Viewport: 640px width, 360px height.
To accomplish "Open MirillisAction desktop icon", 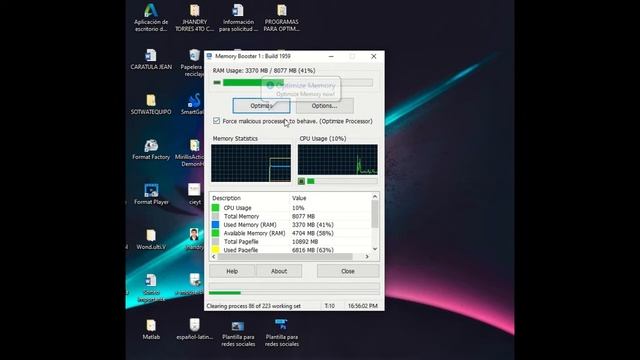I will [191, 153].
